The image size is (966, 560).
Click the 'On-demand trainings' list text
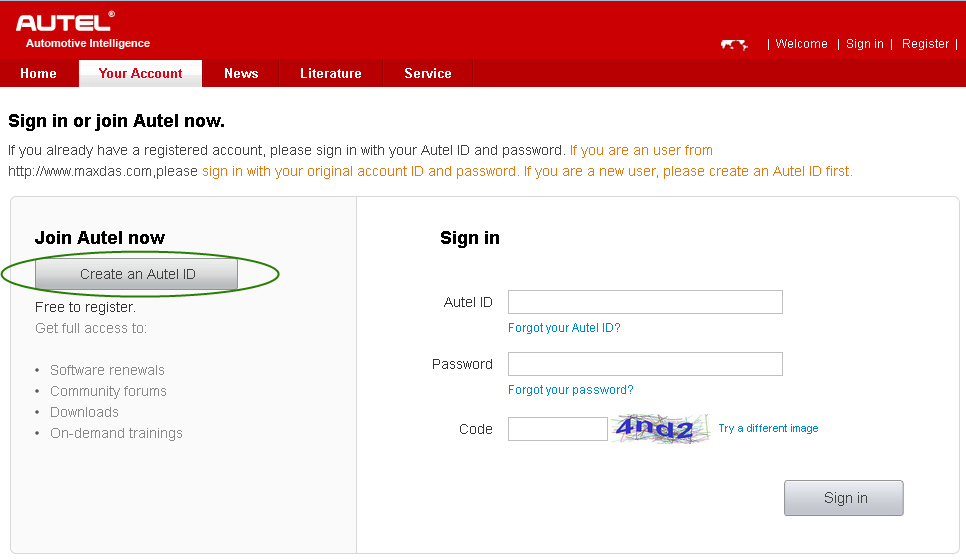(116, 433)
